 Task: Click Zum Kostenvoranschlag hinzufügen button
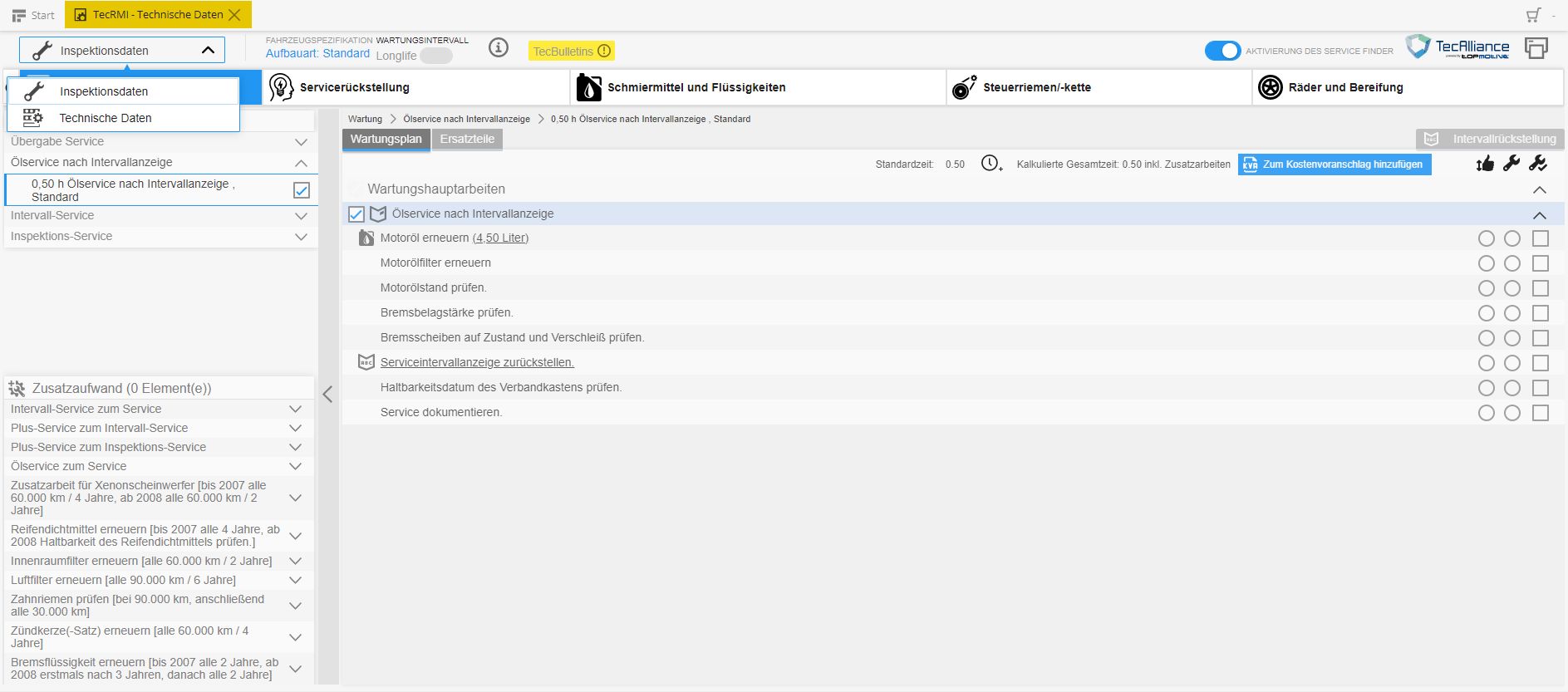coord(1335,164)
